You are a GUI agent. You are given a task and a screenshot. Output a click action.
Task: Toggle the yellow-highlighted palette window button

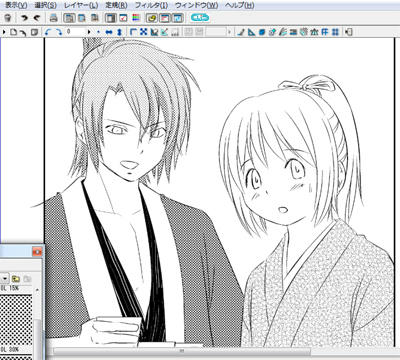coord(152,18)
